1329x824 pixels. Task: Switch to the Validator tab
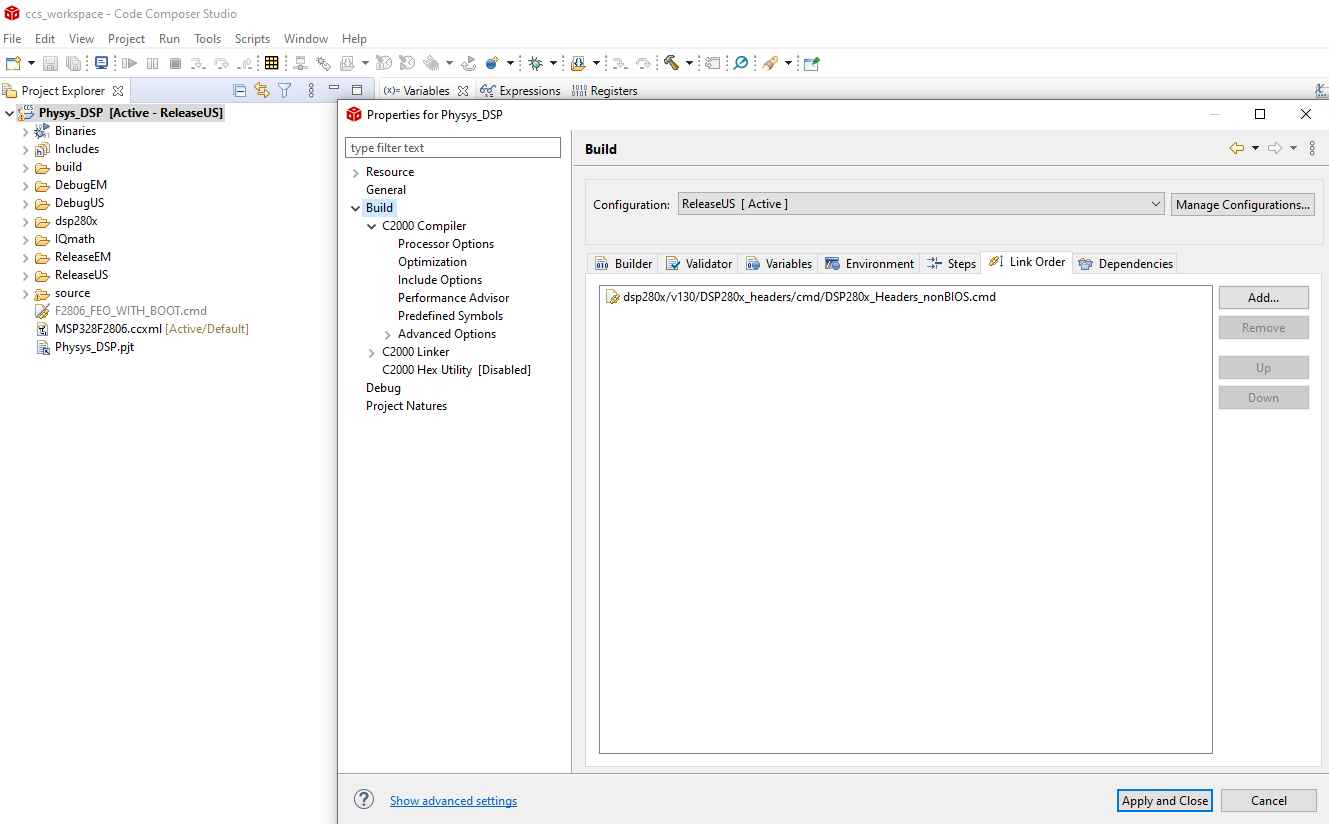coord(699,264)
